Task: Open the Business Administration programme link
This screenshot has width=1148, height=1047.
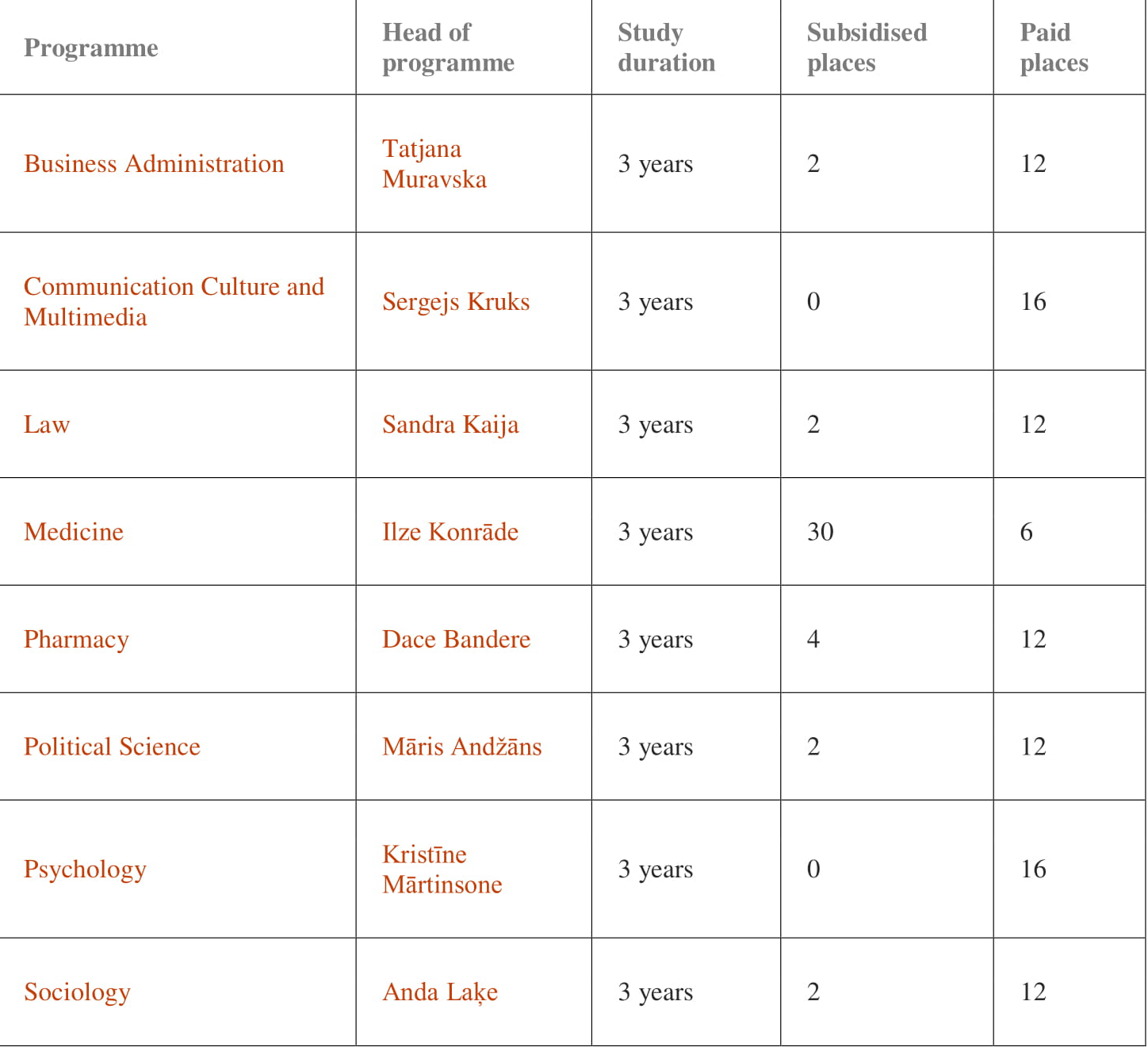Action: click(154, 164)
